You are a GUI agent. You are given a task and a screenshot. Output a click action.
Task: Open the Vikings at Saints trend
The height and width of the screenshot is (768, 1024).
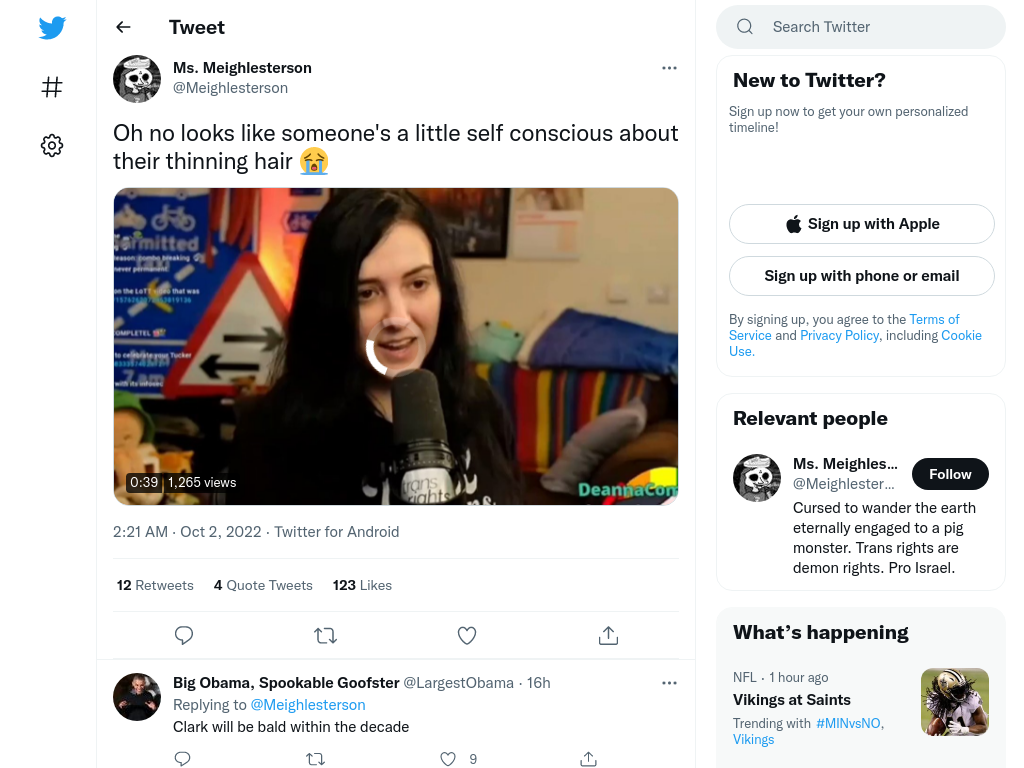coord(792,700)
